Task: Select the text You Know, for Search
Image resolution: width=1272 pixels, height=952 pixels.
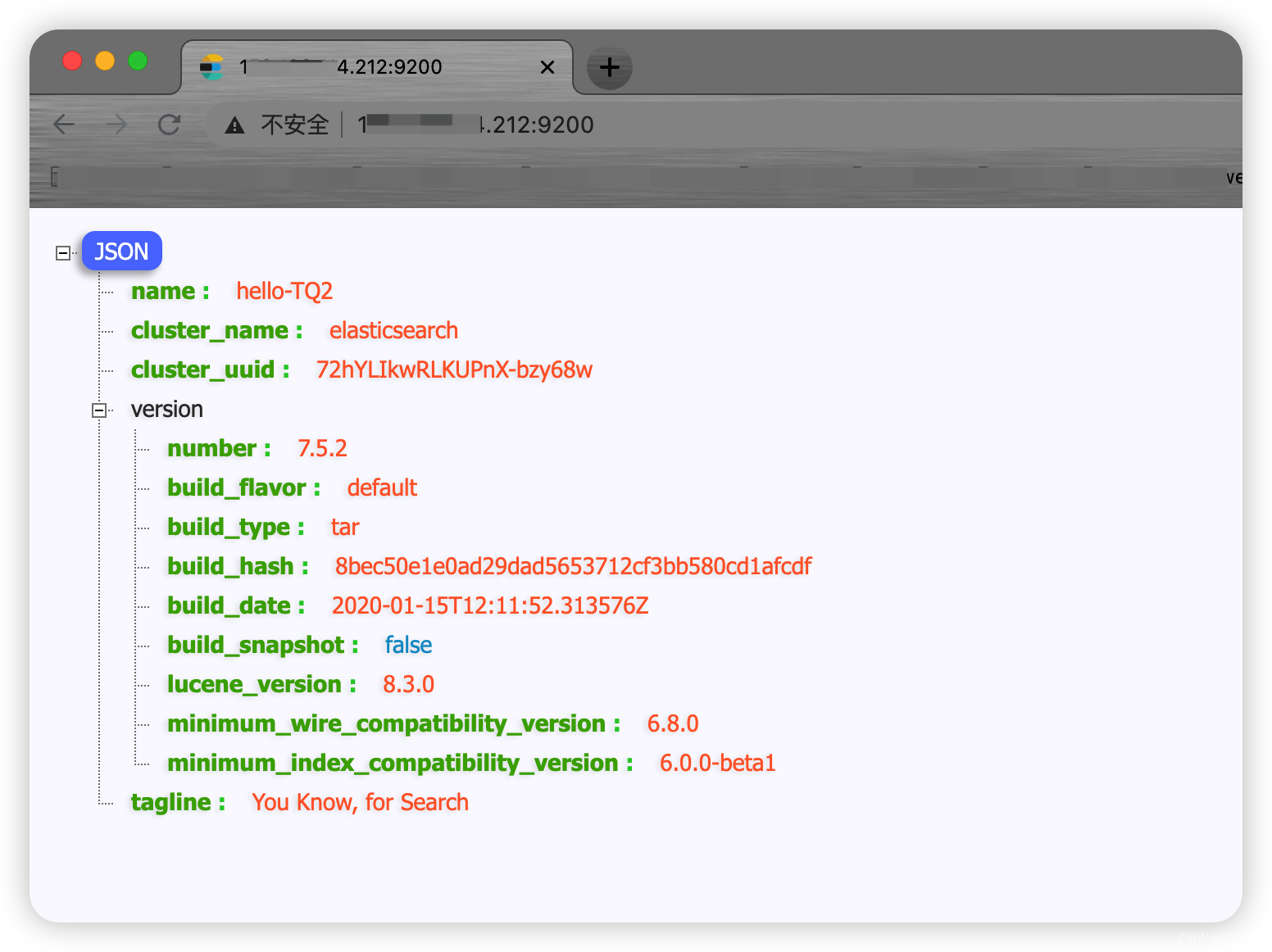Action: click(360, 802)
